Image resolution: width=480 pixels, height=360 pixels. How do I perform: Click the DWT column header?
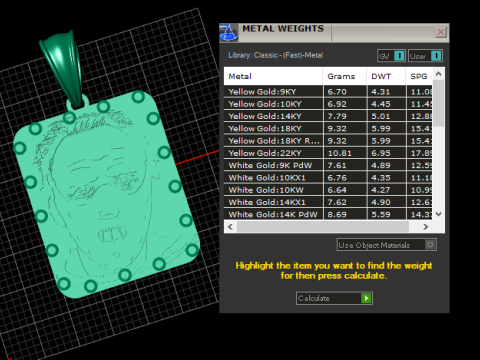(x=386, y=76)
